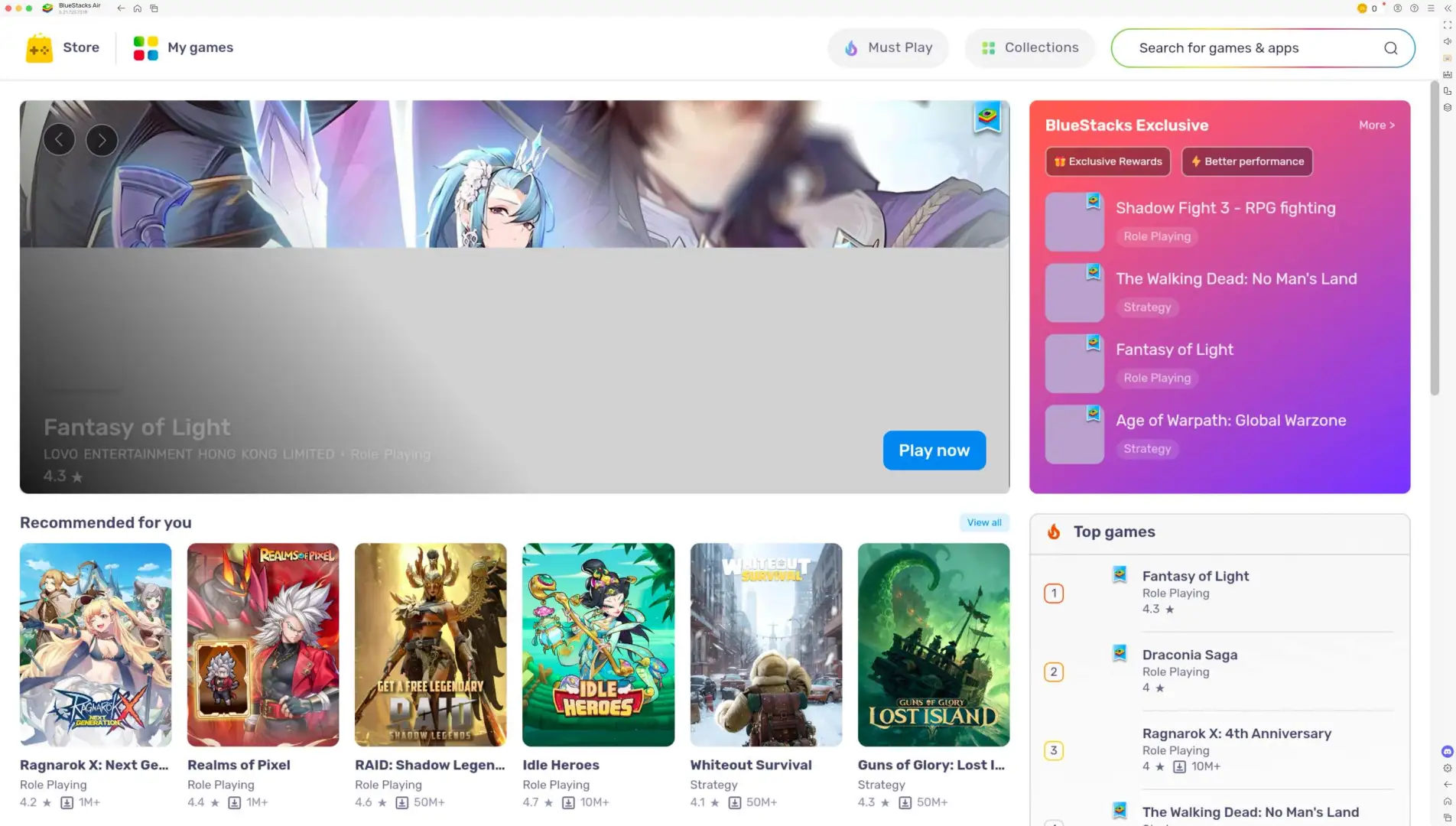The image size is (1456, 826).
Task: Click the volume speaker icon in sidebar
Action: pos(1448,42)
